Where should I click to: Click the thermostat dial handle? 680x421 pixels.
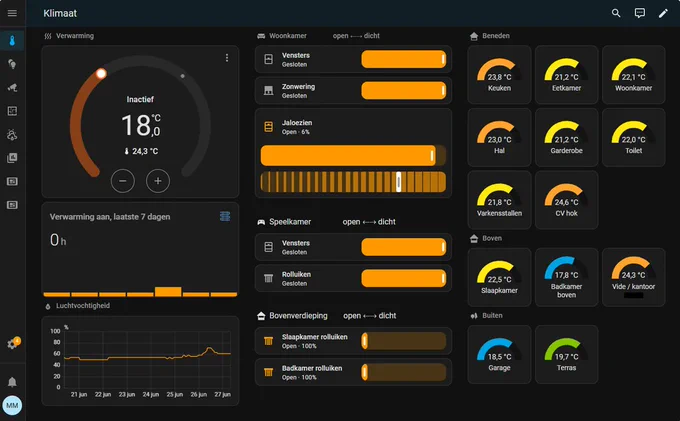101,73
